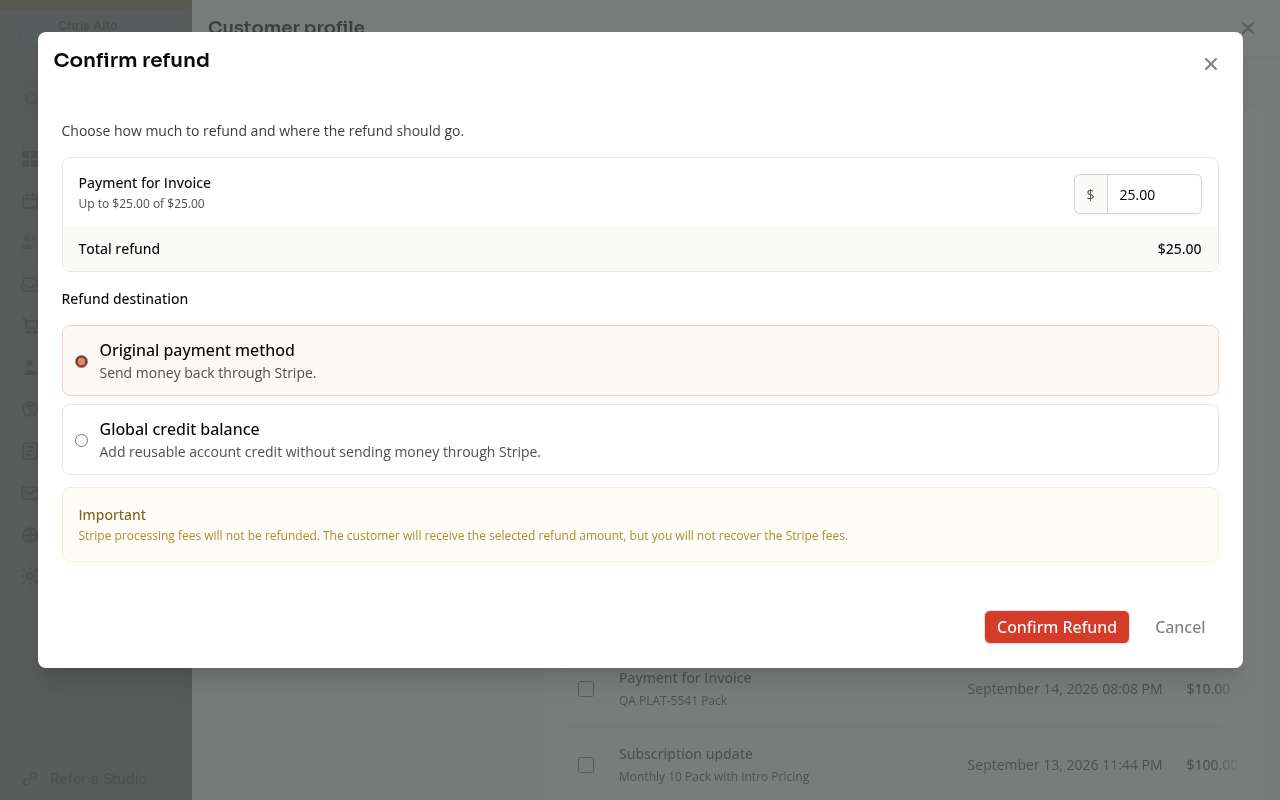Click 'September 13, 2026 11:44 PM' date

[1064, 765]
